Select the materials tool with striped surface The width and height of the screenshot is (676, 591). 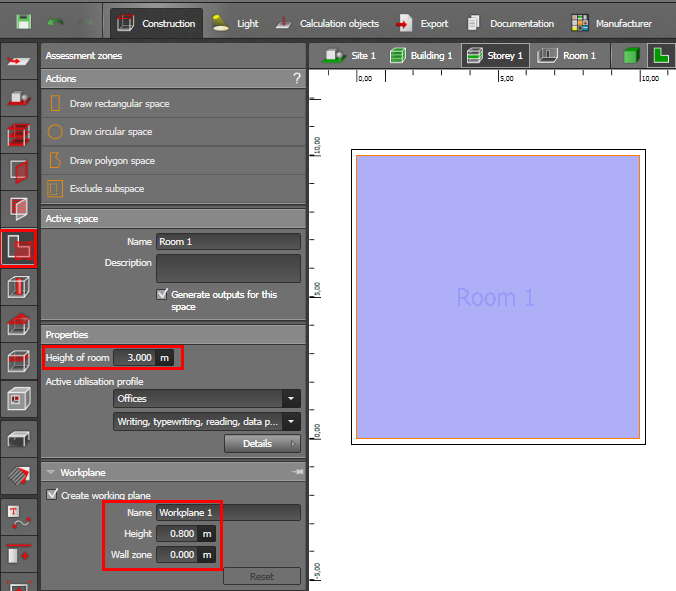pos(19,476)
